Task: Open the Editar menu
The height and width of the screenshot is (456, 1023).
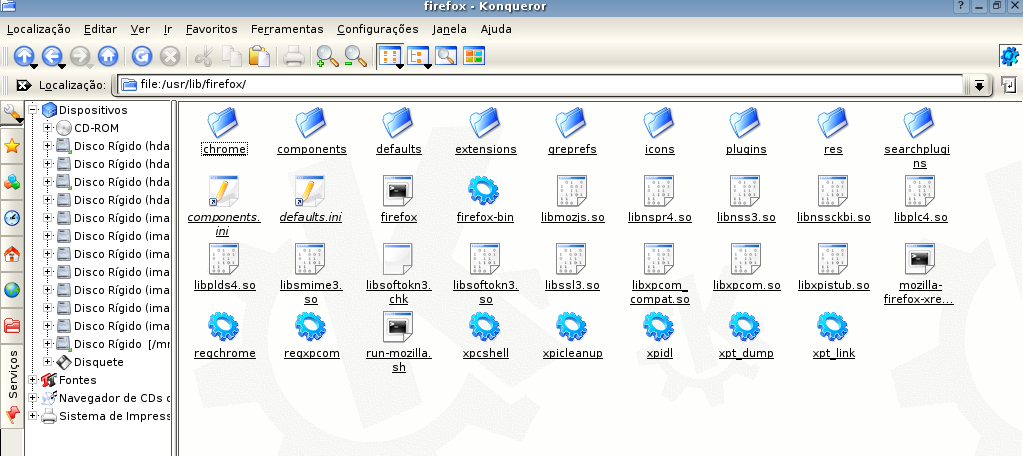Action: 100,29
